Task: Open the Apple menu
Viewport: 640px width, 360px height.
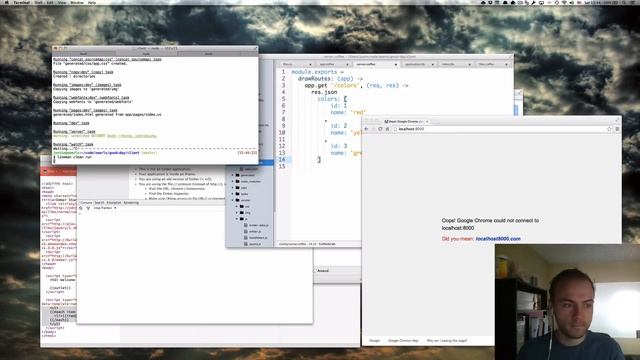Action: click(x=6, y=2)
